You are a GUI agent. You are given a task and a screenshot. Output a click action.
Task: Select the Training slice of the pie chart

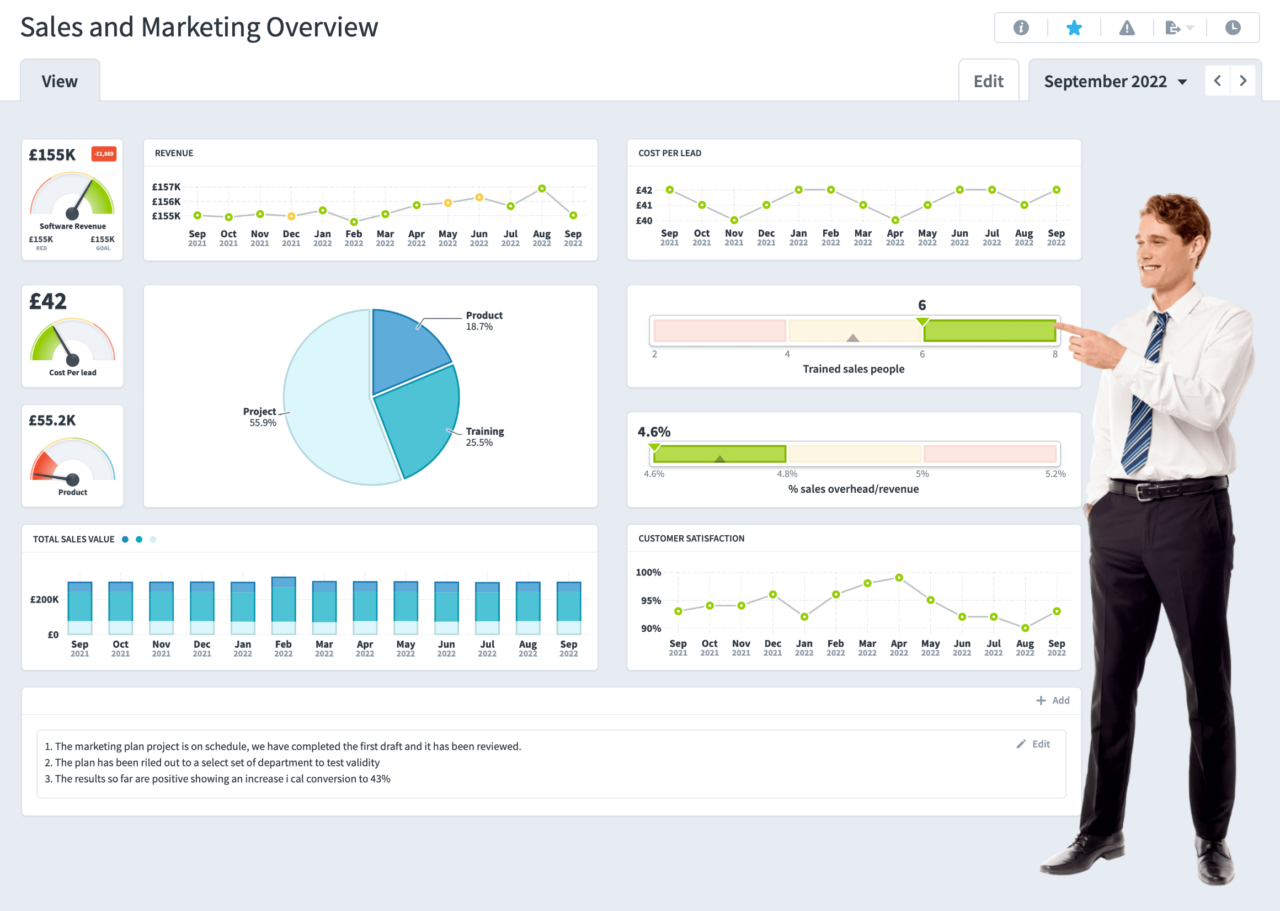pos(420,430)
